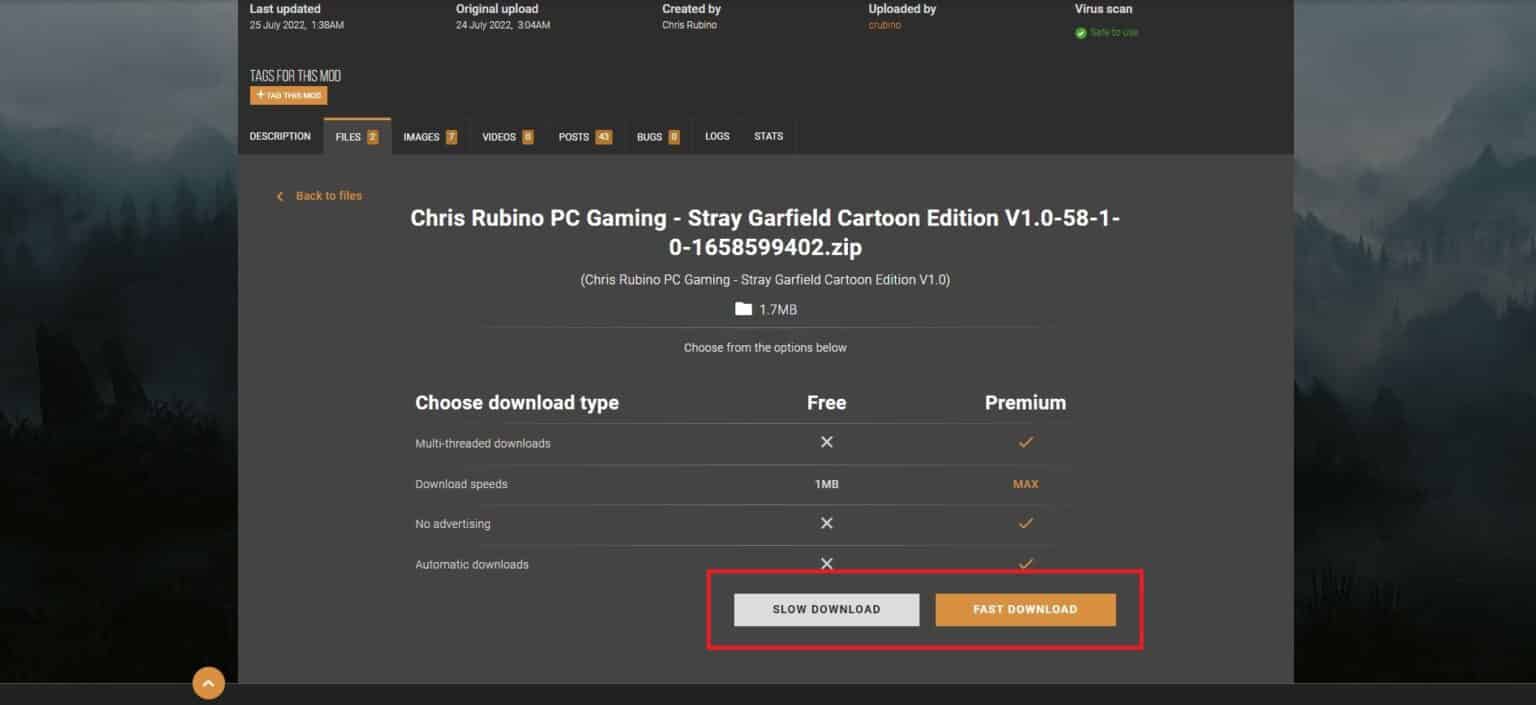Open the Posts tab
The image size is (1536, 705).
click(585, 137)
